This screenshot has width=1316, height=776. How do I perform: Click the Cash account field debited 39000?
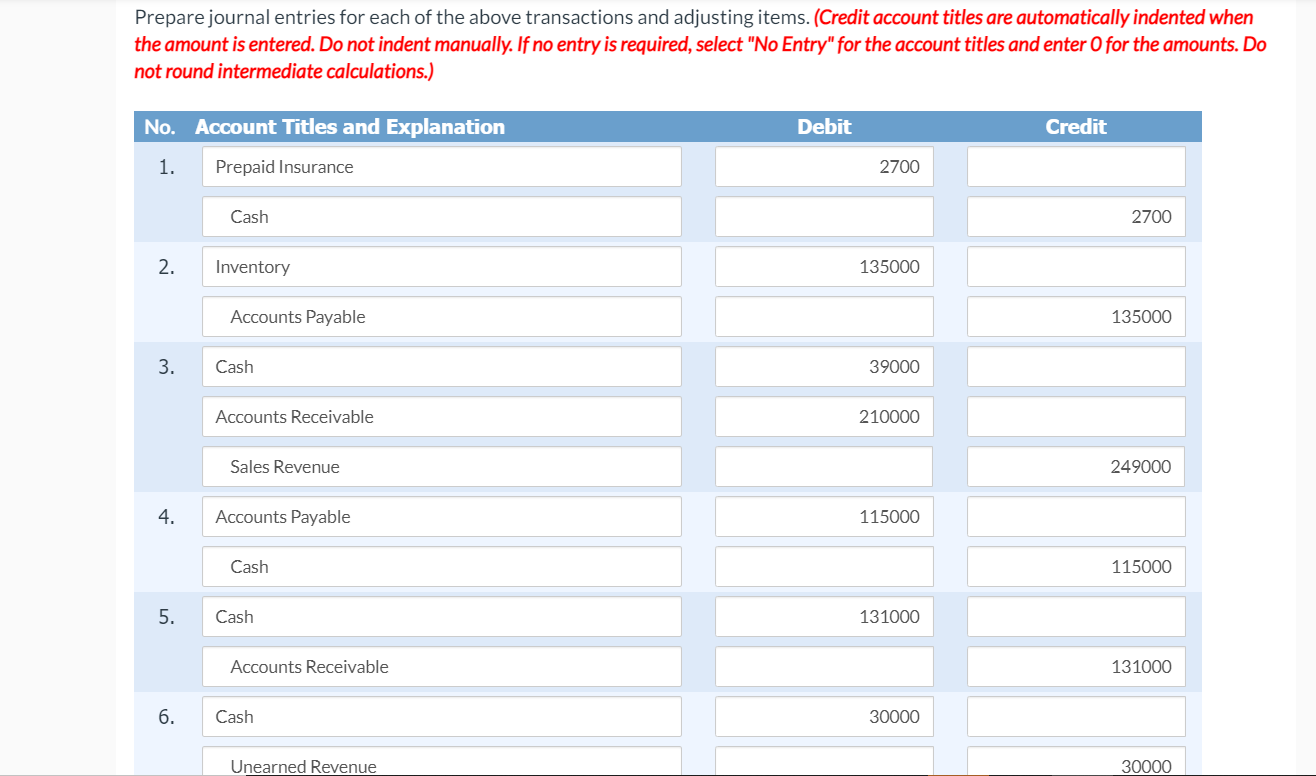click(x=442, y=367)
